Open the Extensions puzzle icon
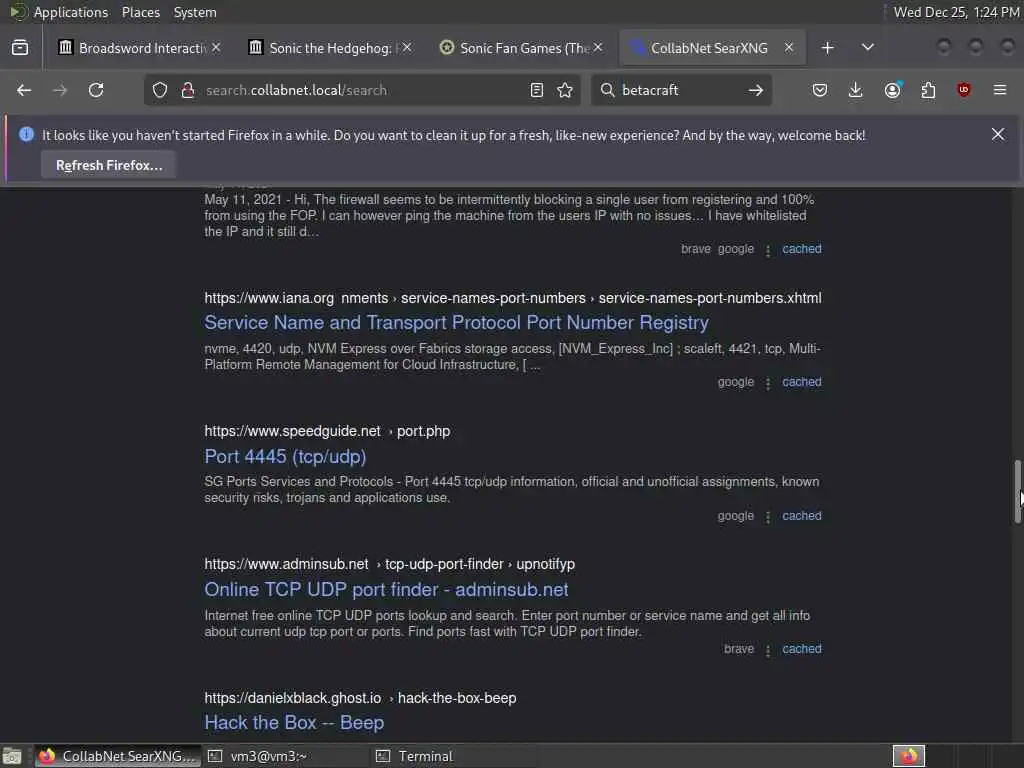Viewport: 1024px width, 768px height. (x=928, y=90)
